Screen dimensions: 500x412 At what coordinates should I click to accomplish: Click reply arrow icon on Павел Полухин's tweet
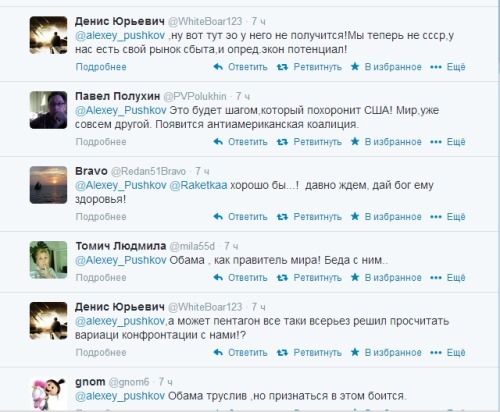218,142
